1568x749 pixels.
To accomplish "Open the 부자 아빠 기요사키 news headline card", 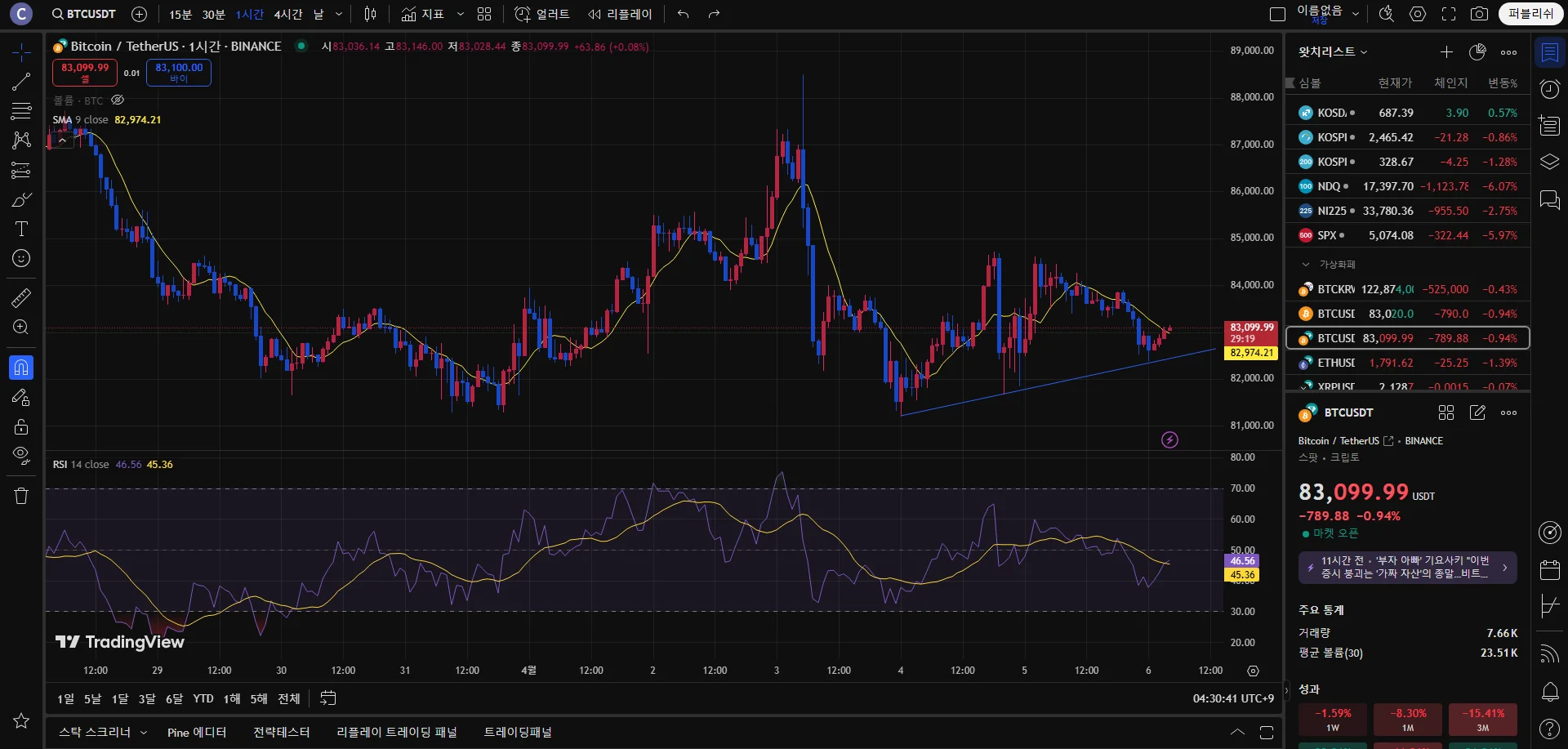I will (x=1408, y=568).
